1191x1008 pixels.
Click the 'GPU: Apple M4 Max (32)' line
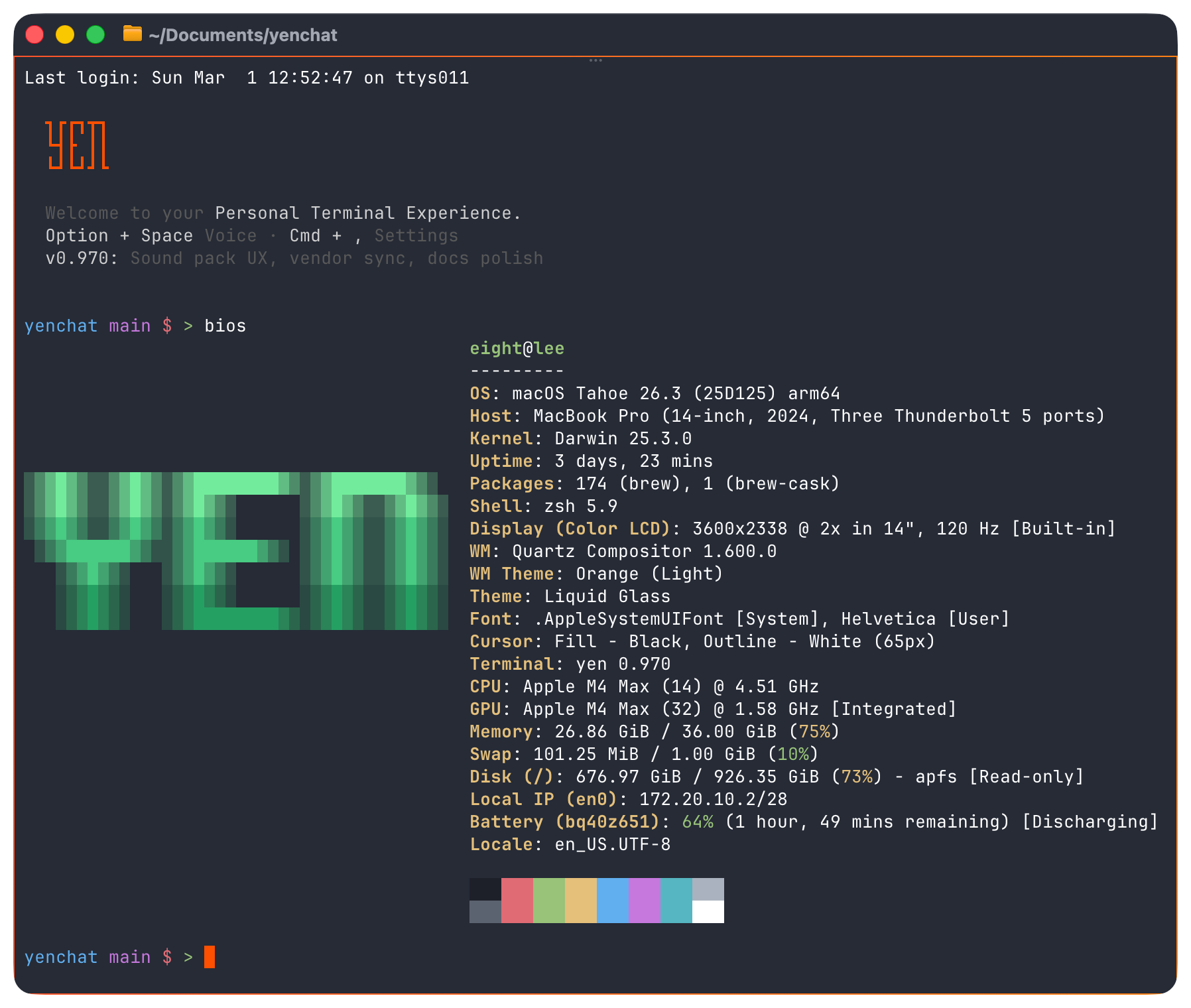click(x=714, y=709)
